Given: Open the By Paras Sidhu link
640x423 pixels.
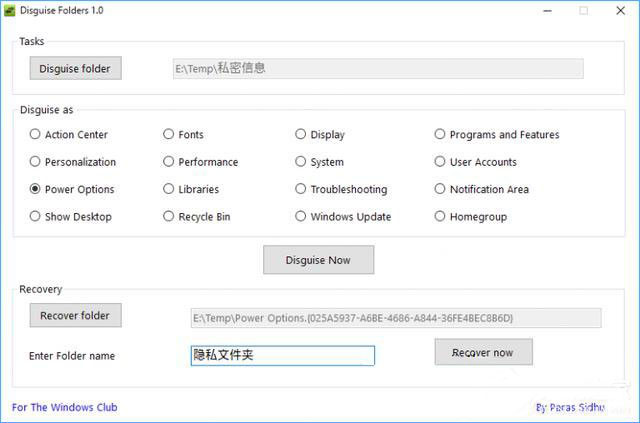Looking at the screenshot, I should pyautogui.click(x=570, y=407).
